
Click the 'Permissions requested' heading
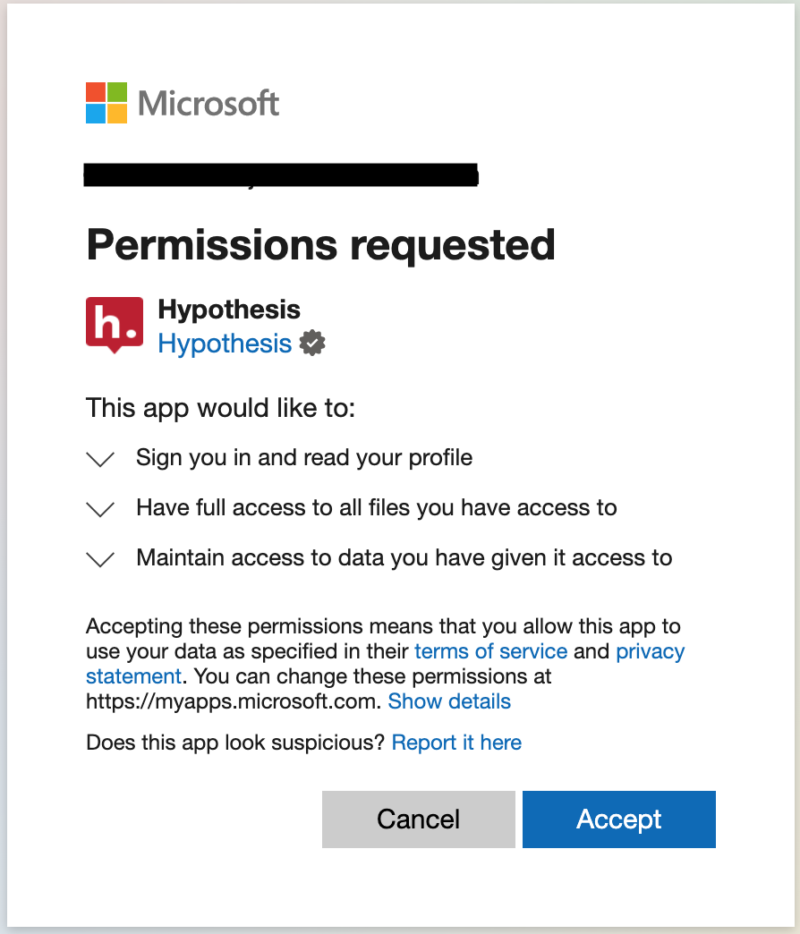pos(320,244)
